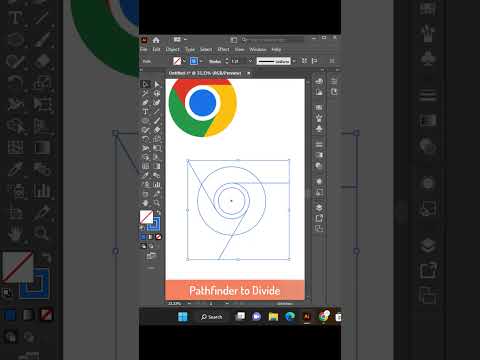Open the Select menu

pyautogui.click(x=206, y=49)
